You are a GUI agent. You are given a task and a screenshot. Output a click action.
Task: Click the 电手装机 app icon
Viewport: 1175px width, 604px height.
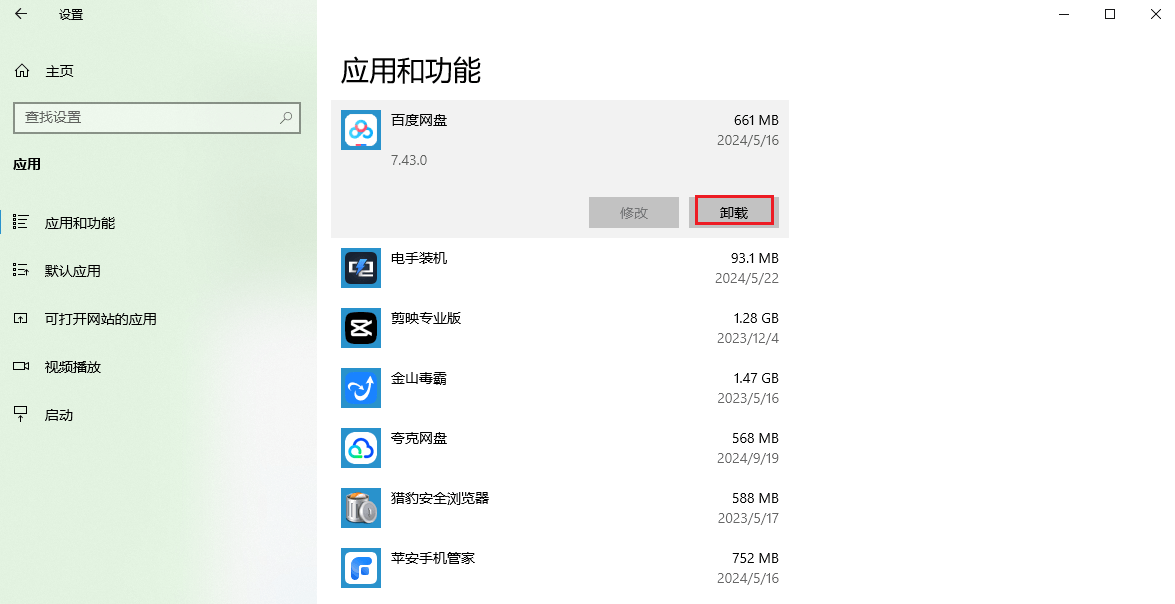pos(361,268)
